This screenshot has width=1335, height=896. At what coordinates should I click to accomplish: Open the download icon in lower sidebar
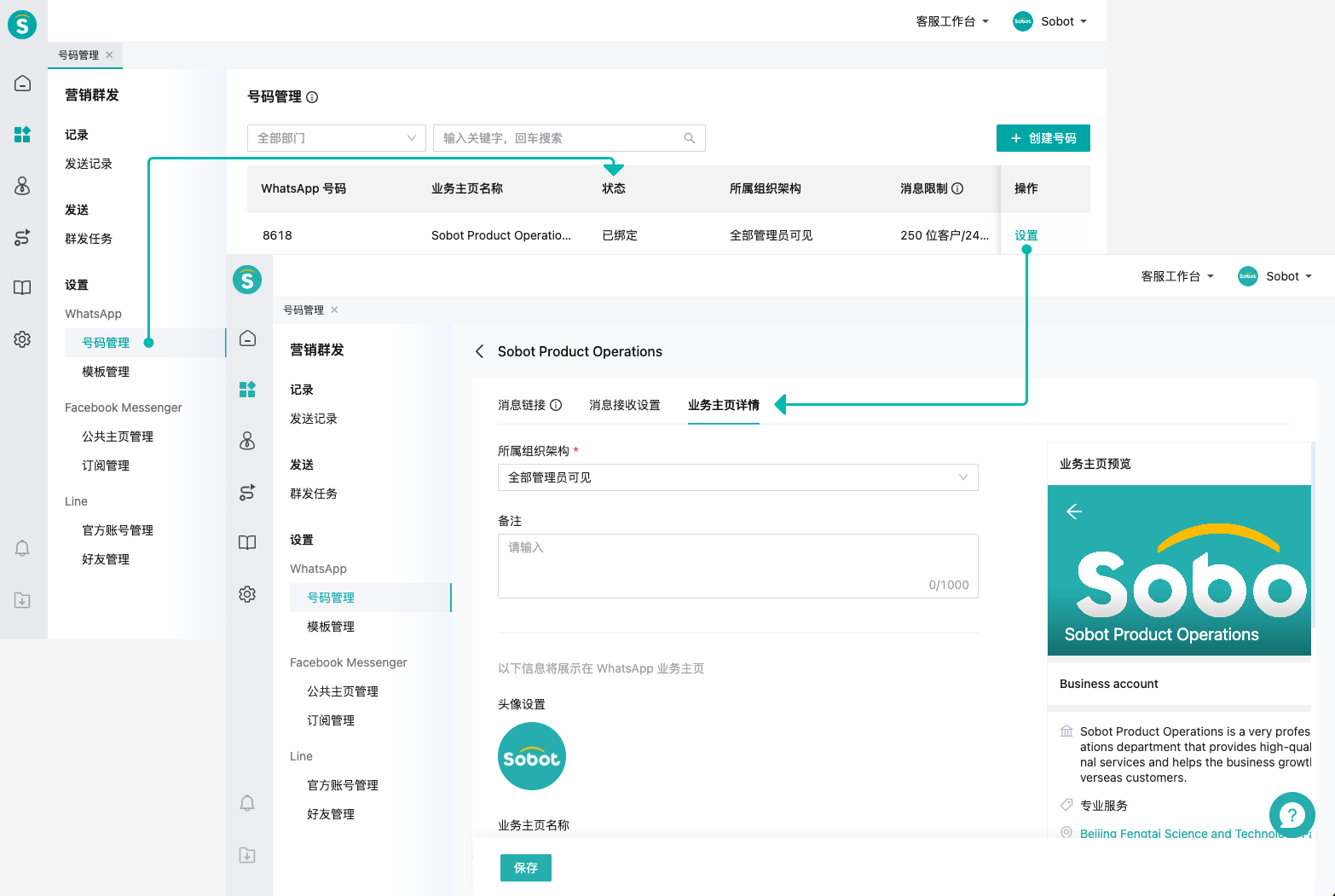[x=248, y=855]
